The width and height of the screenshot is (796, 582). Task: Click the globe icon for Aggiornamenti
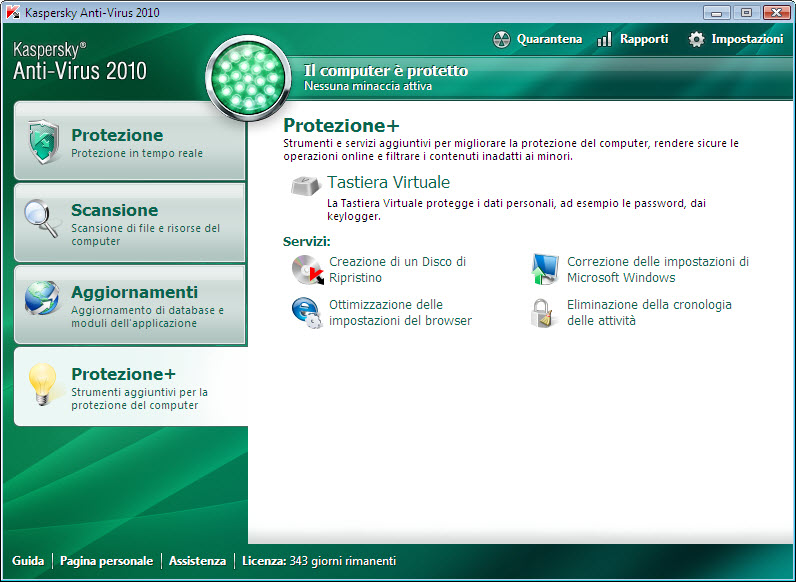[x=42, y=298]
